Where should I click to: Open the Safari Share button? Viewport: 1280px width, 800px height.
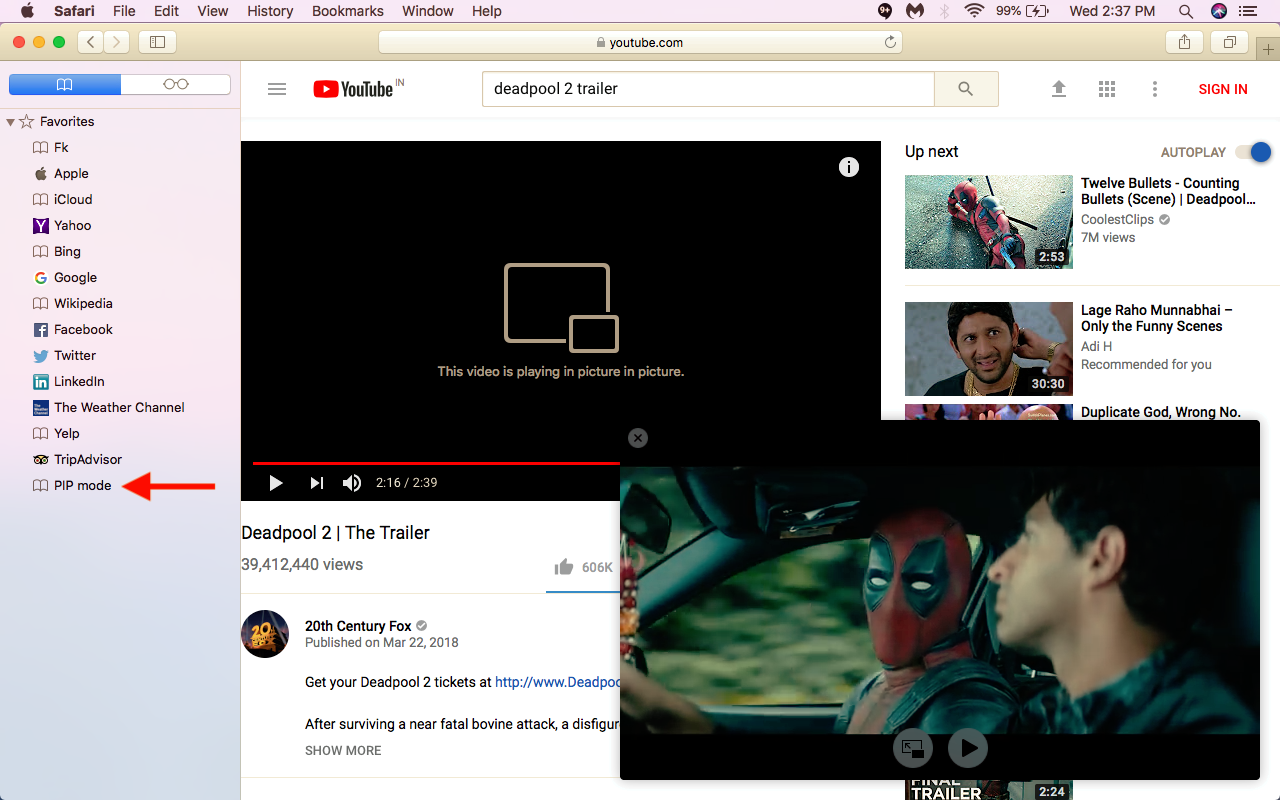point(1184,42)
